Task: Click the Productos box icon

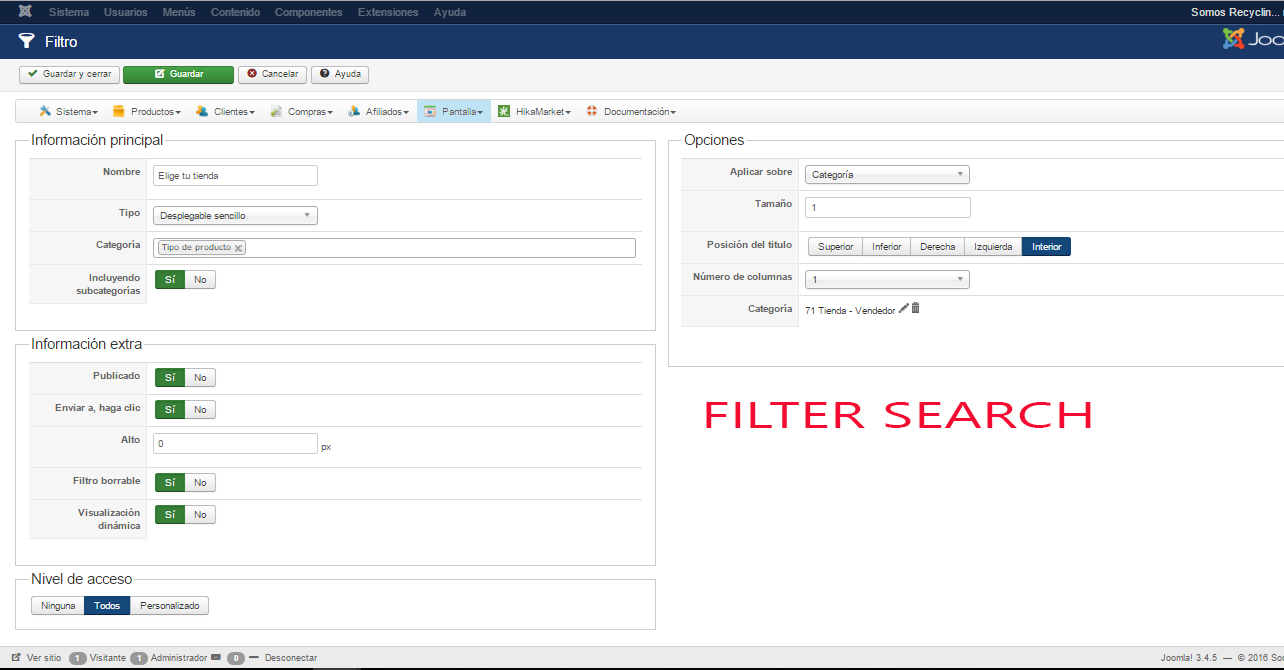Action: point(119,111)
